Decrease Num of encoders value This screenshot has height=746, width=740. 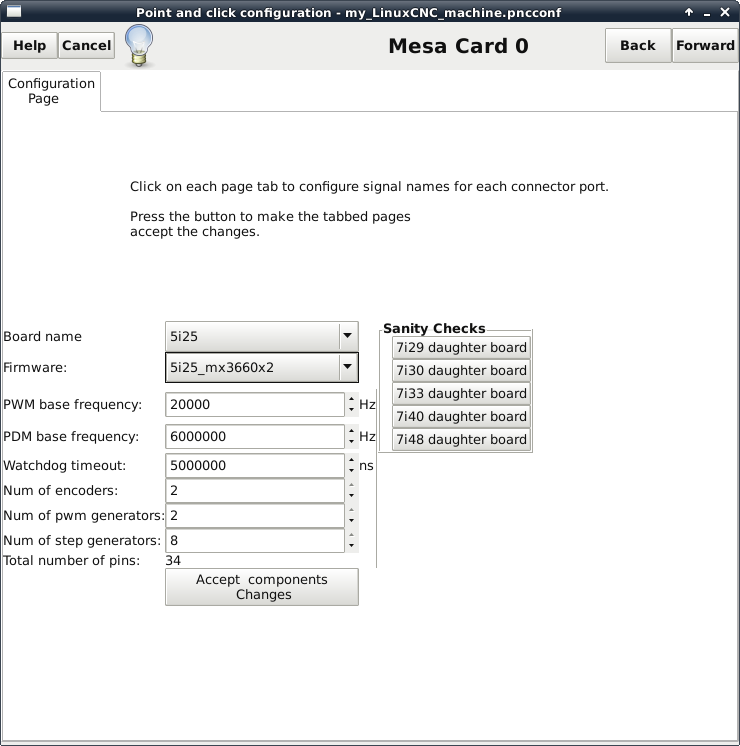coord(351,496)
